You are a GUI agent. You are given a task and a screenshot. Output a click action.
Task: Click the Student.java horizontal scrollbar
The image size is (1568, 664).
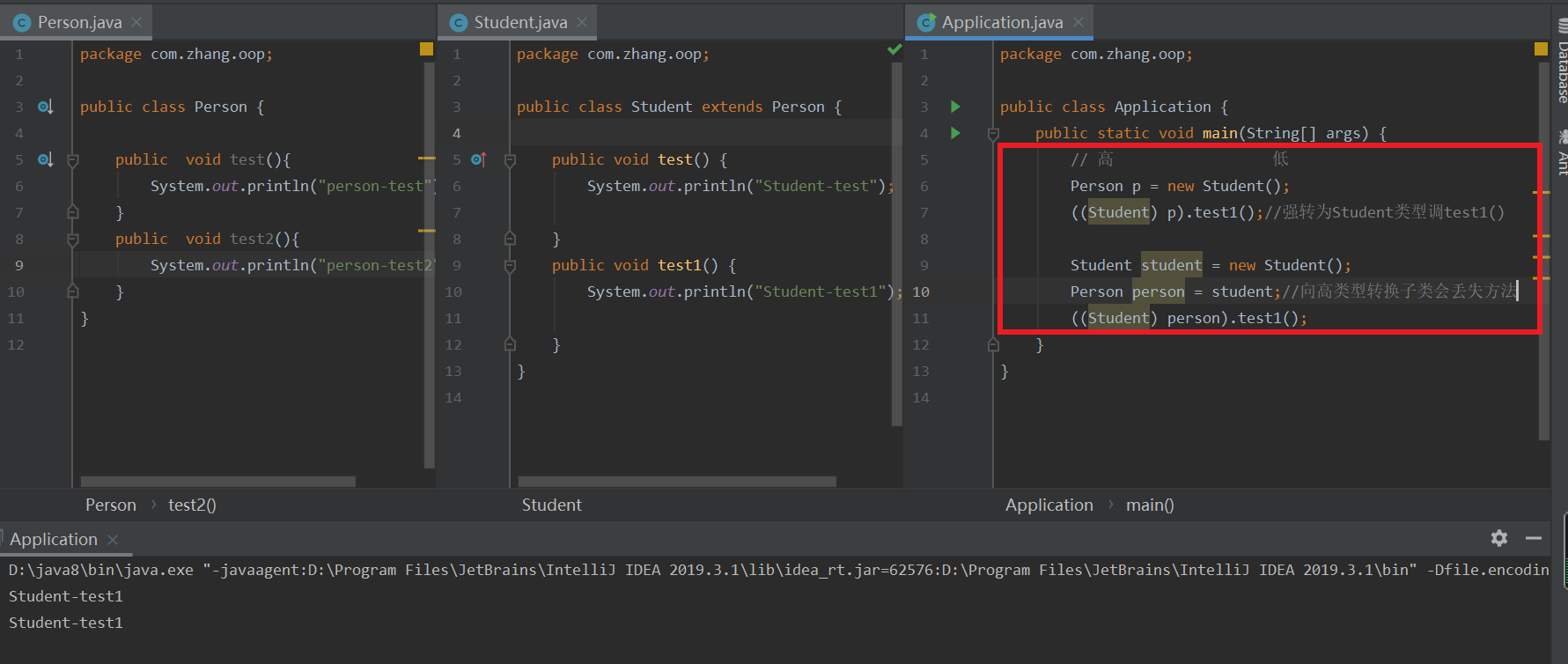pos(677,482)
